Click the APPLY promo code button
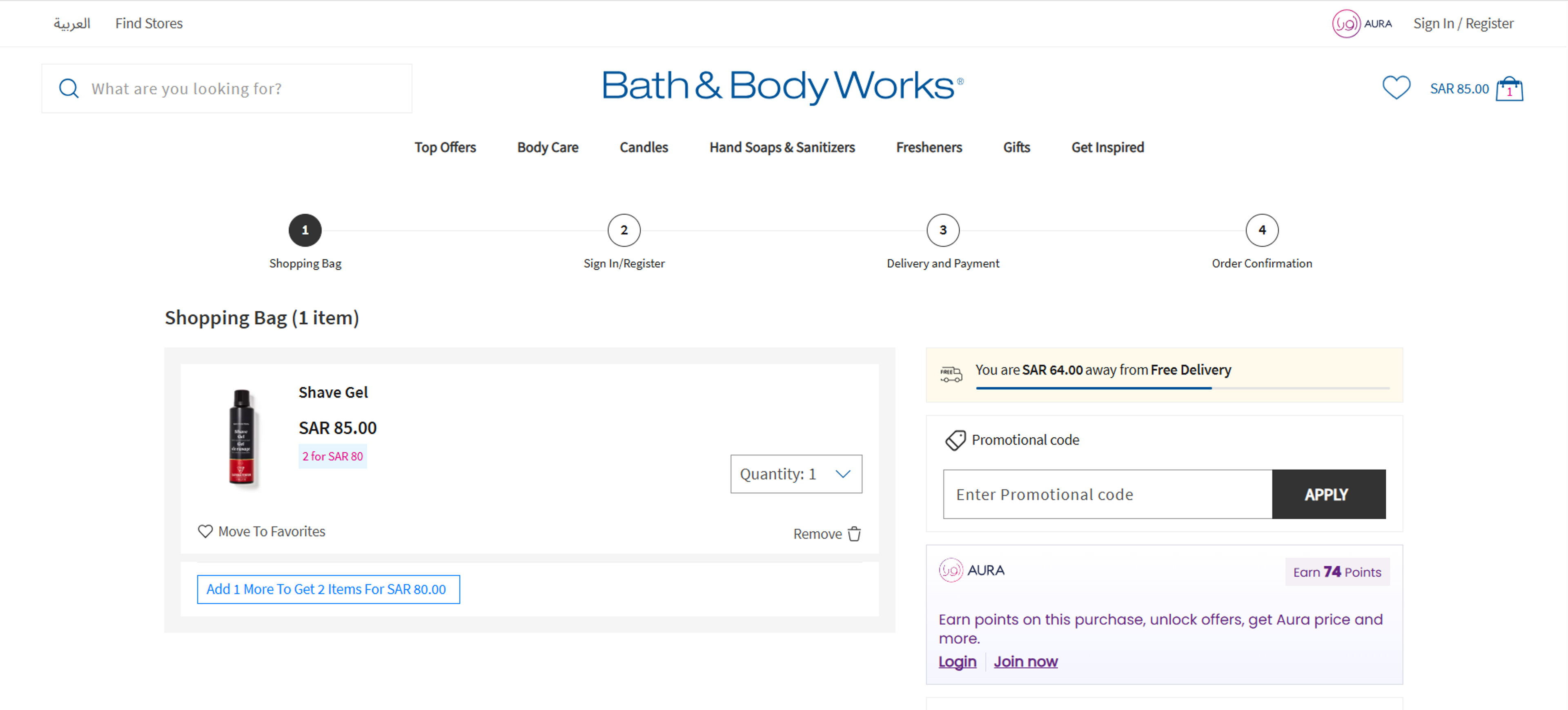This screenshot has width=1568, height=710. tap(1329, 494)
